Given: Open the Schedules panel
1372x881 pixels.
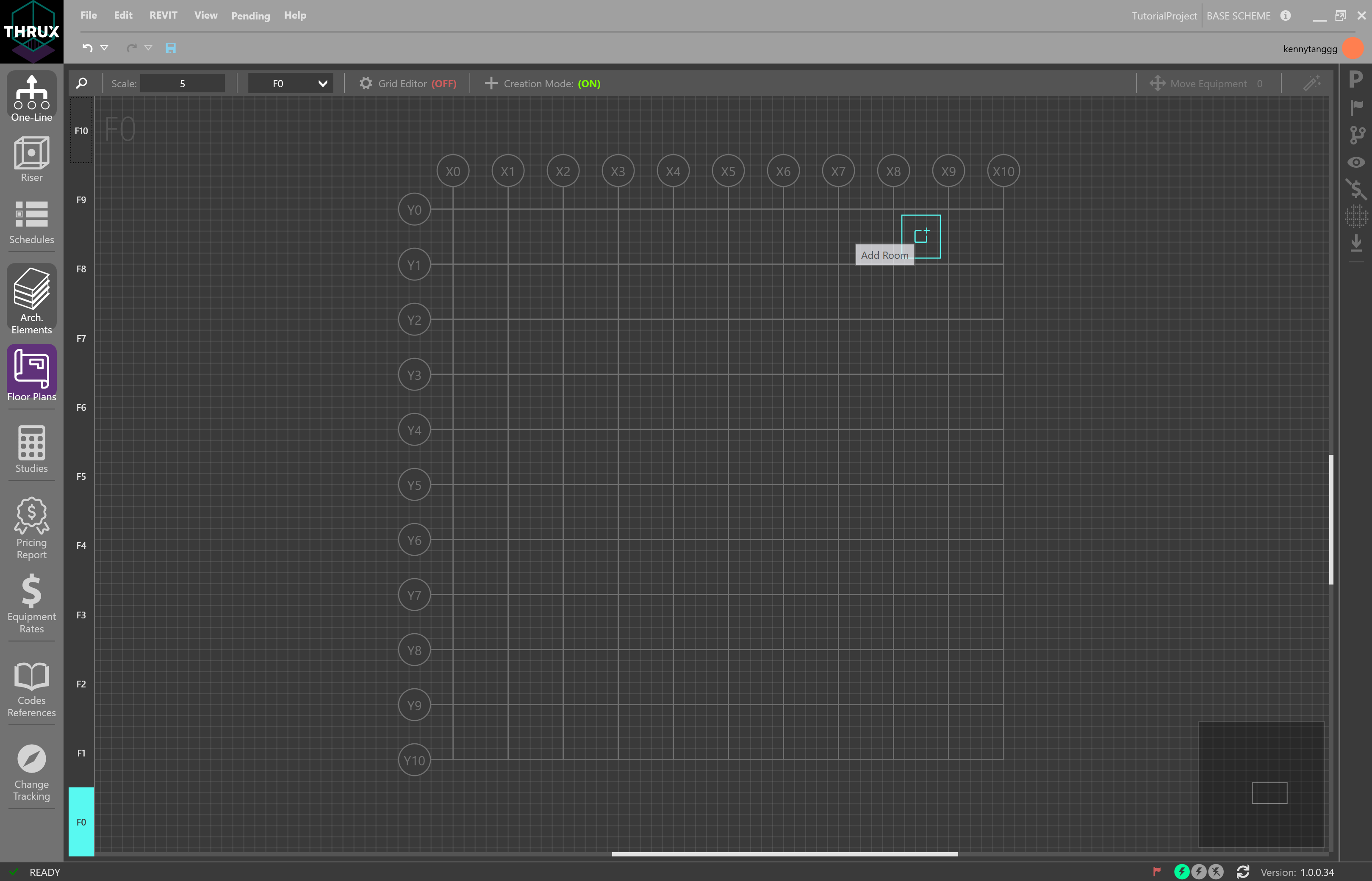Looking at the screenshot, I should 31,222.
